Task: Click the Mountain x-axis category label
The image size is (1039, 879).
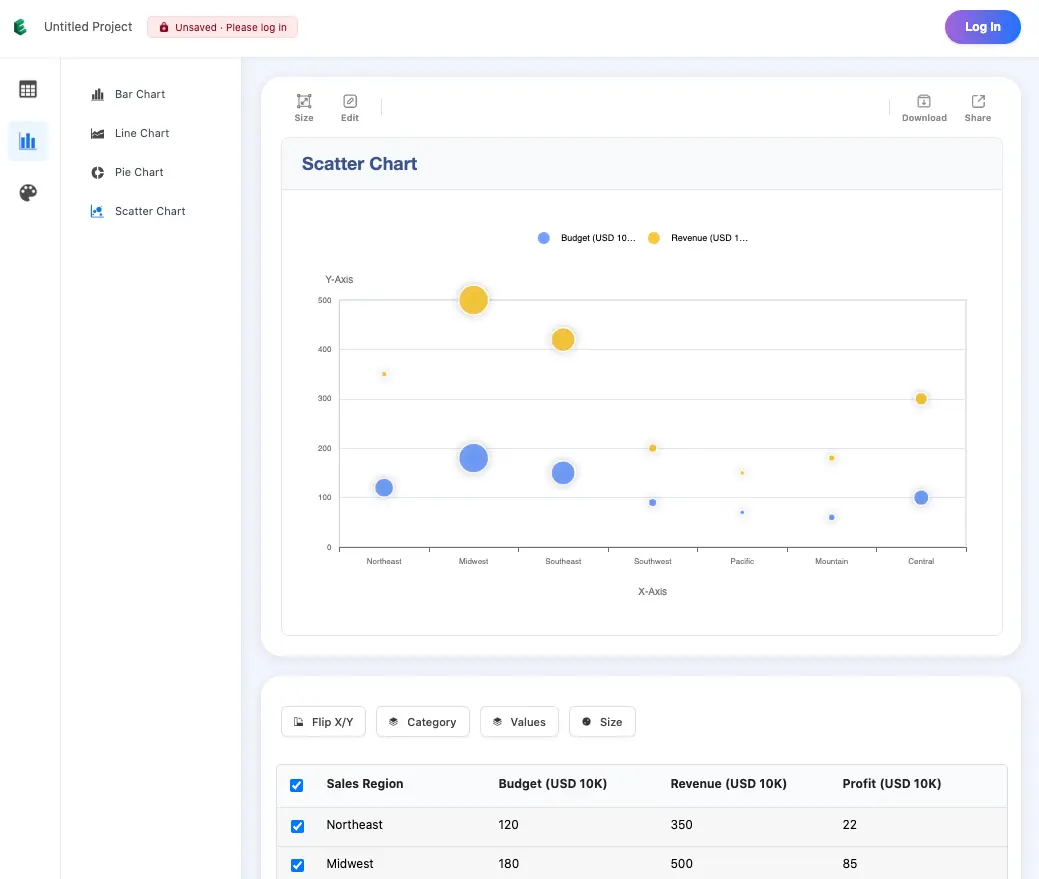Action: [x=832, y=561]
